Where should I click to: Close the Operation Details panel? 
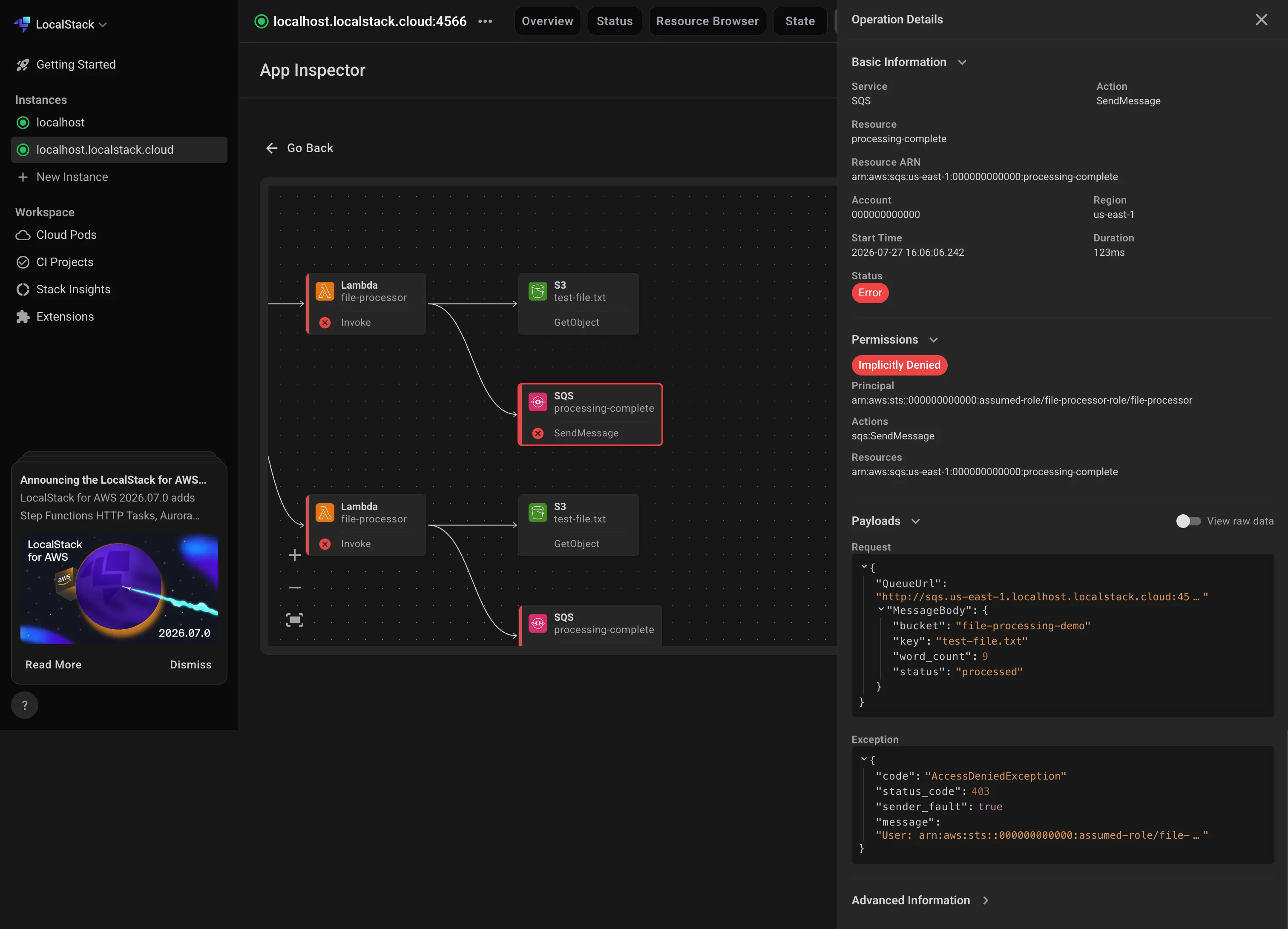pos(1261,20)
